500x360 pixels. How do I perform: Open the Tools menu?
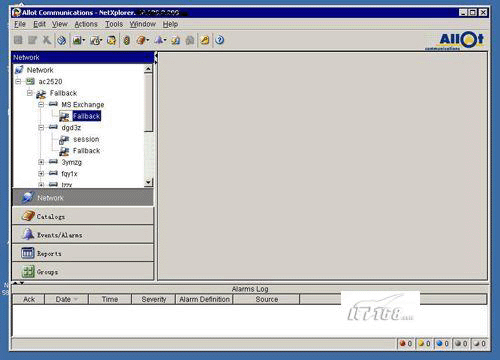[114, 24]
